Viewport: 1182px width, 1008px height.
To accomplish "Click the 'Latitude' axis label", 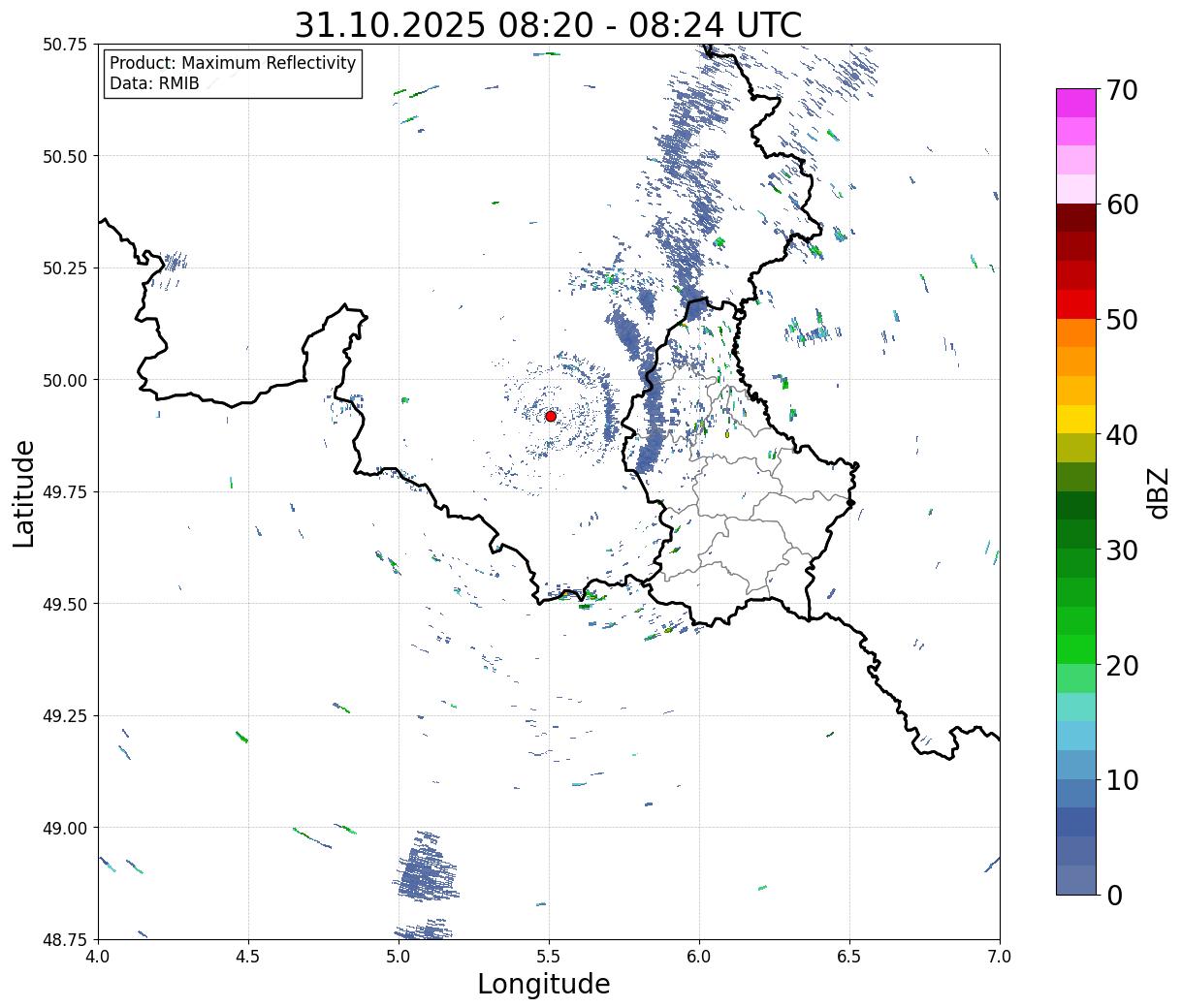I will pyautogui.click(x=24, y=493).
